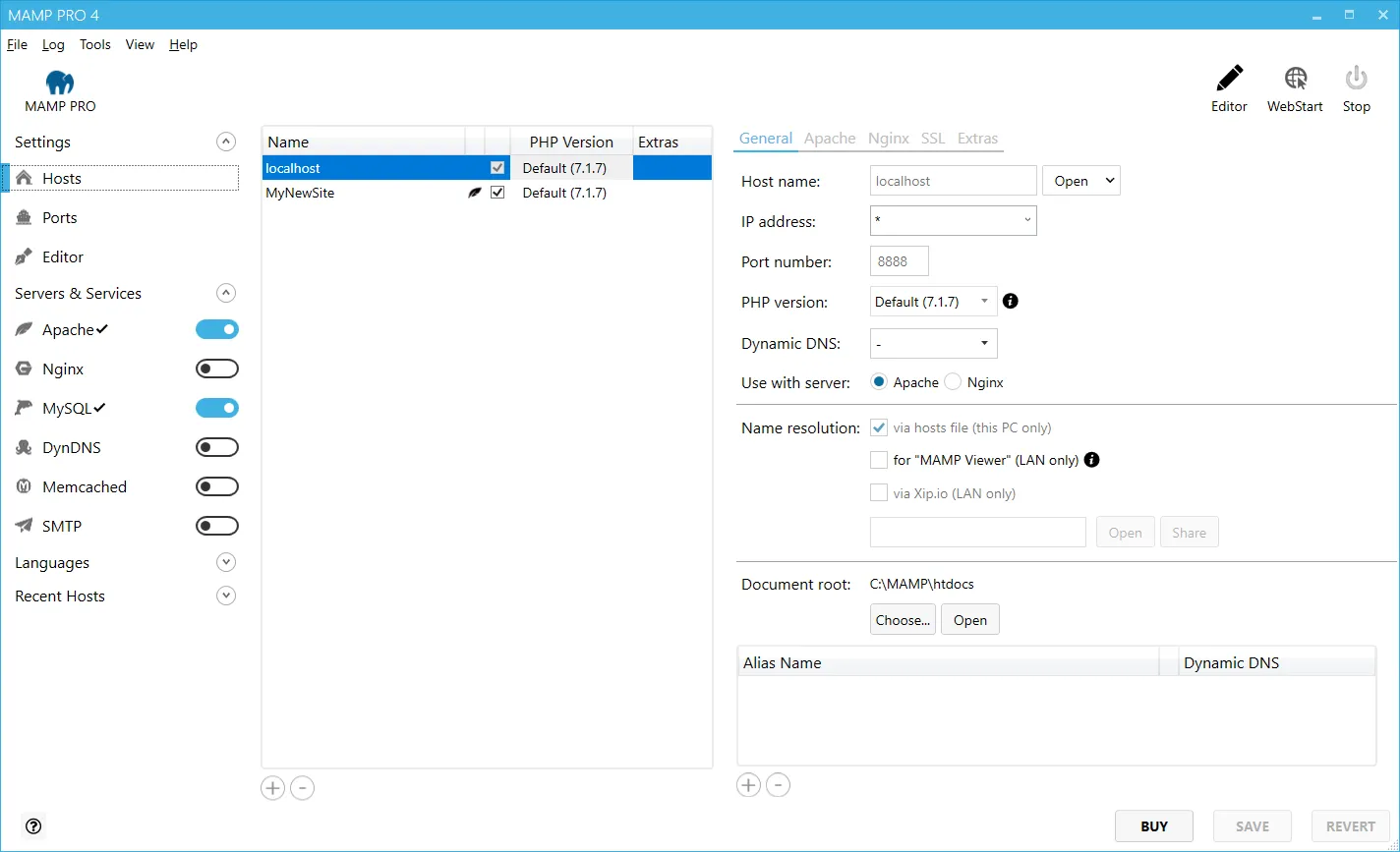The image size is (1400, 852).
Task: Select MyNewSite host in the list
Action: [300, 193]
